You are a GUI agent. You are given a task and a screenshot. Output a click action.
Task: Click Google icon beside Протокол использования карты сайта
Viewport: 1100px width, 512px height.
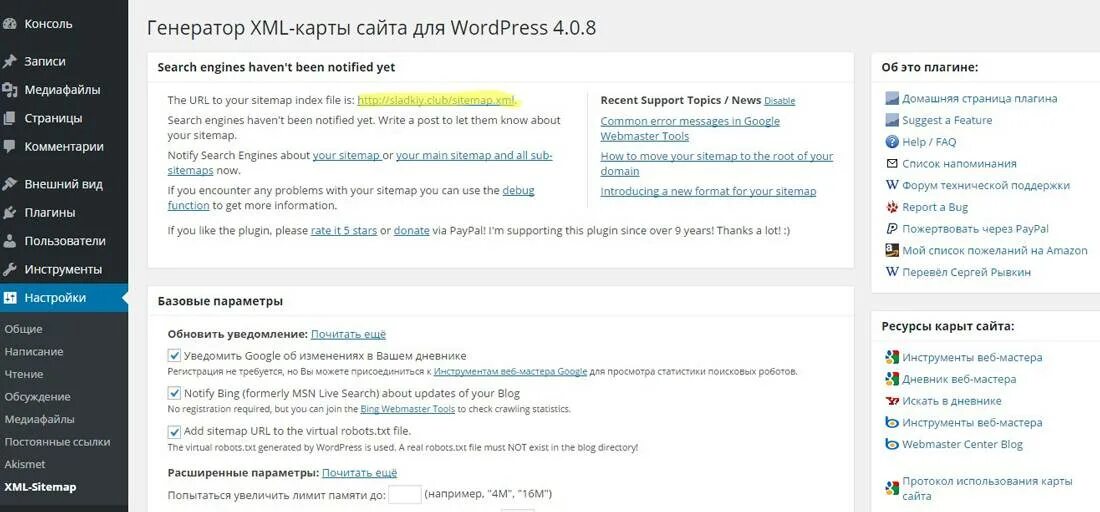click(892, 487)
